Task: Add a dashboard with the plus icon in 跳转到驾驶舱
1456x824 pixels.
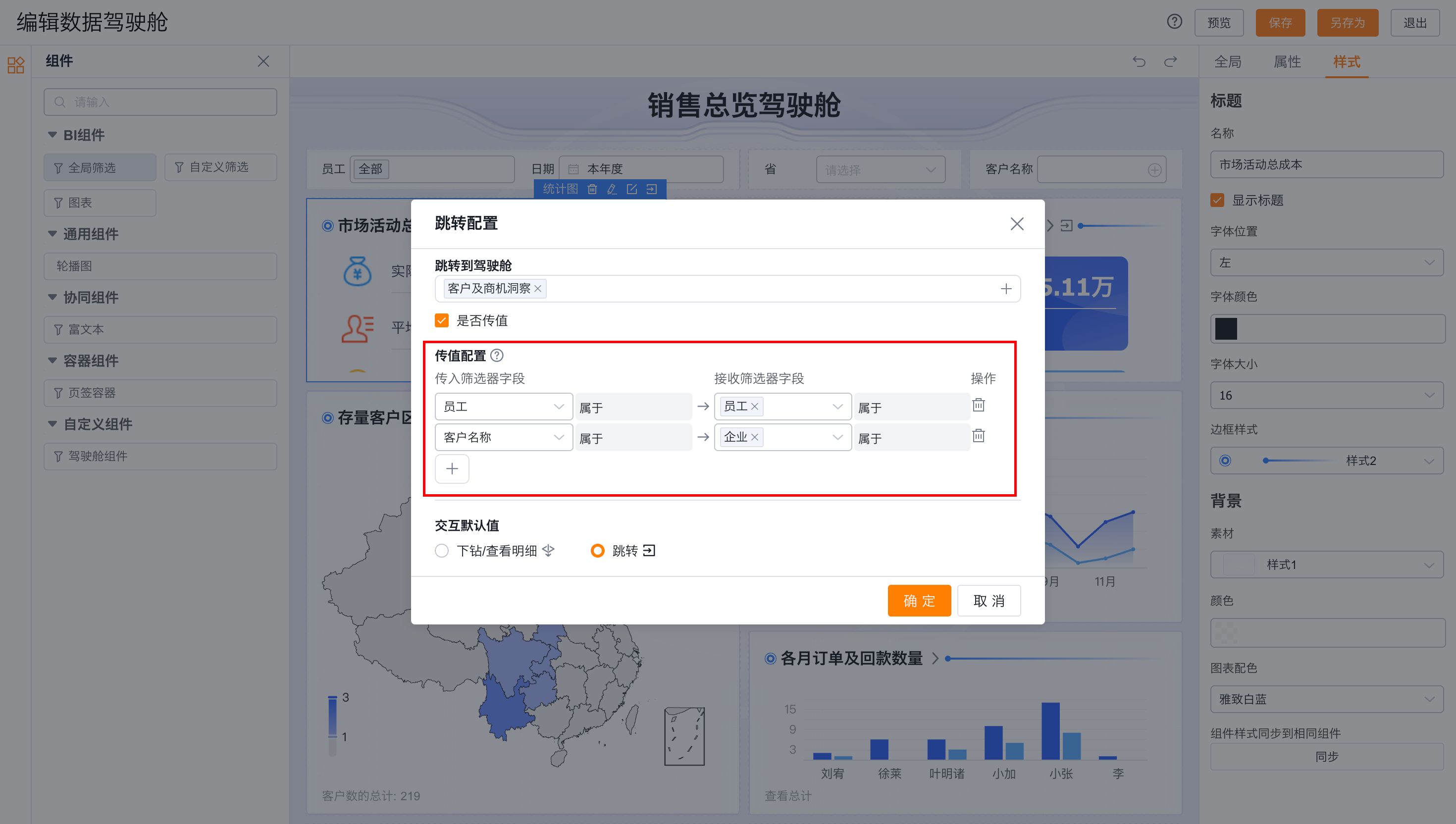Action: pyautogui.click(x=1005, y=289)
